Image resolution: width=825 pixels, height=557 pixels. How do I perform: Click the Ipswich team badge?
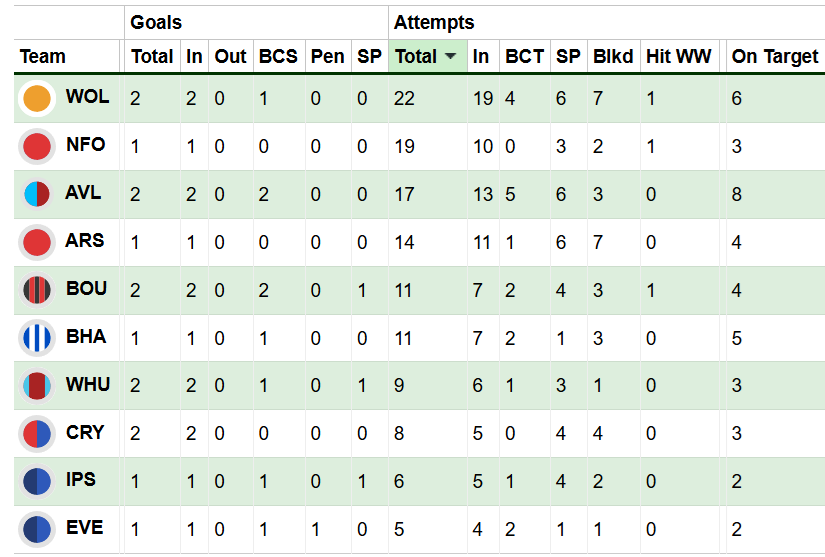37,481
